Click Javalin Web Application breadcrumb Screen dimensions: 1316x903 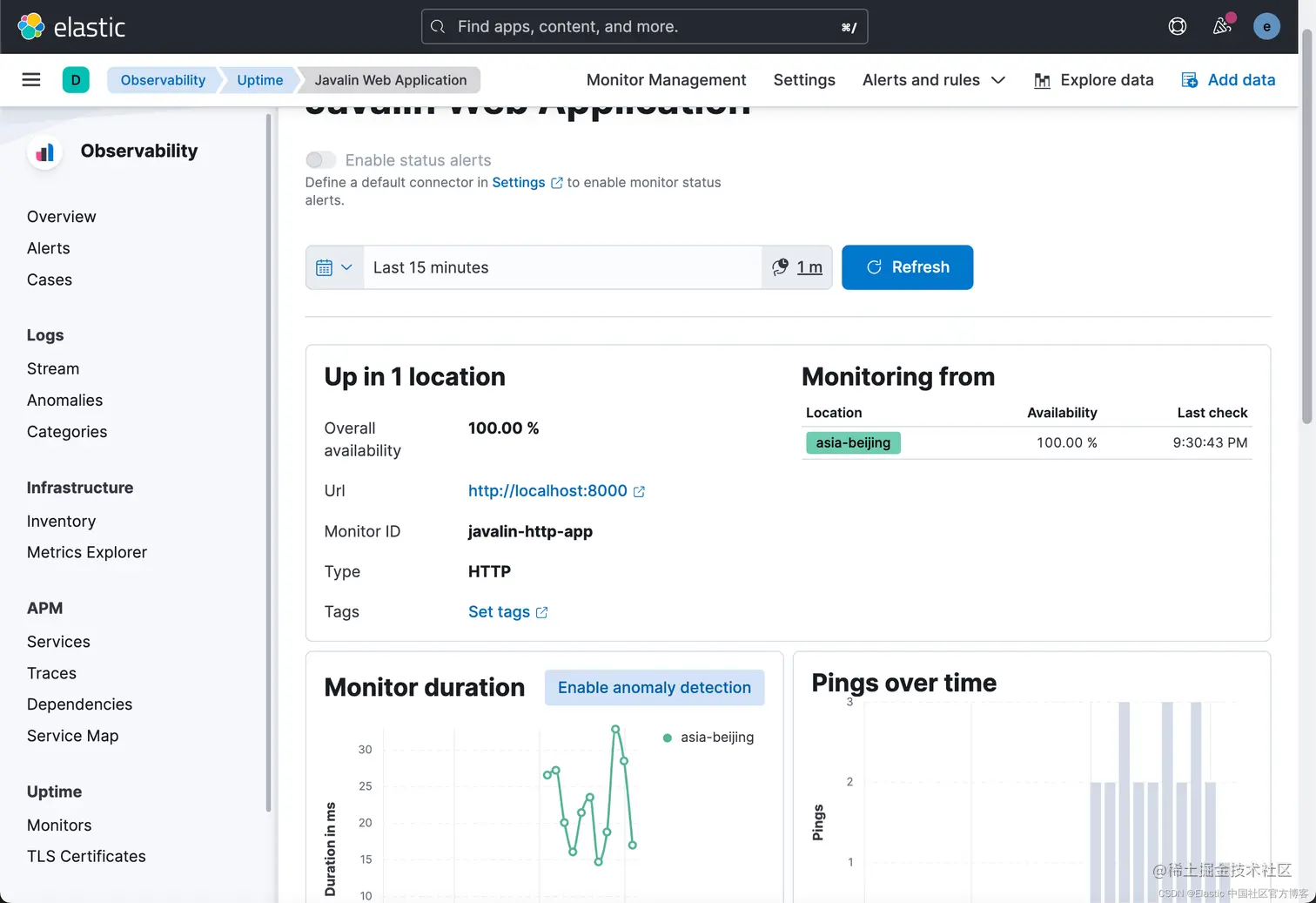[391, 80]
